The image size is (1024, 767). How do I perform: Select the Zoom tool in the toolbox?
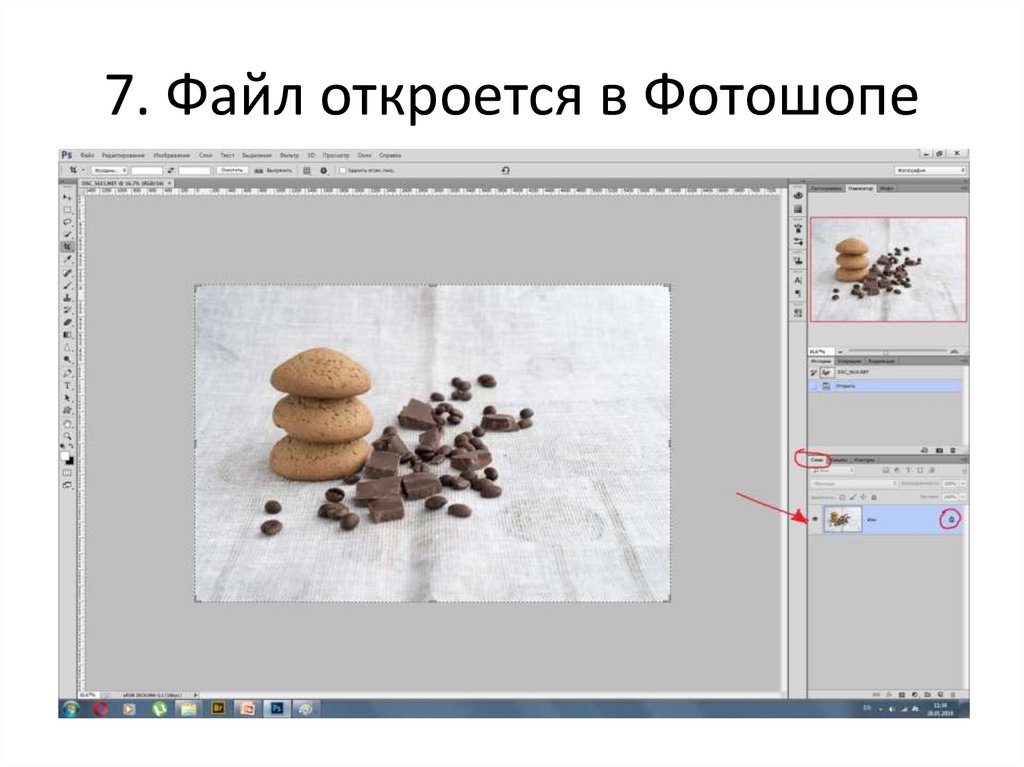tap(67, 436)
